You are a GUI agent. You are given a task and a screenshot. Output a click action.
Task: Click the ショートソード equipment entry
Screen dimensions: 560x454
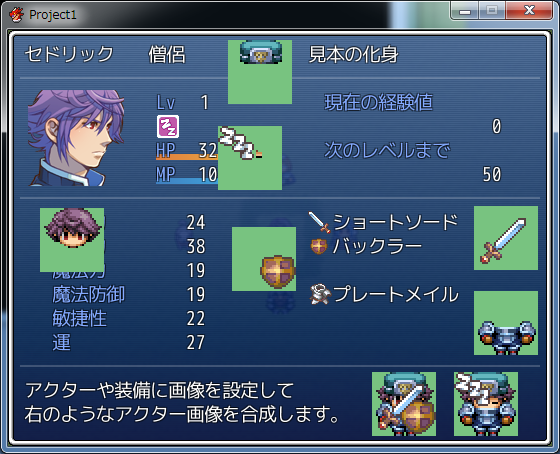tap(383, 222)
